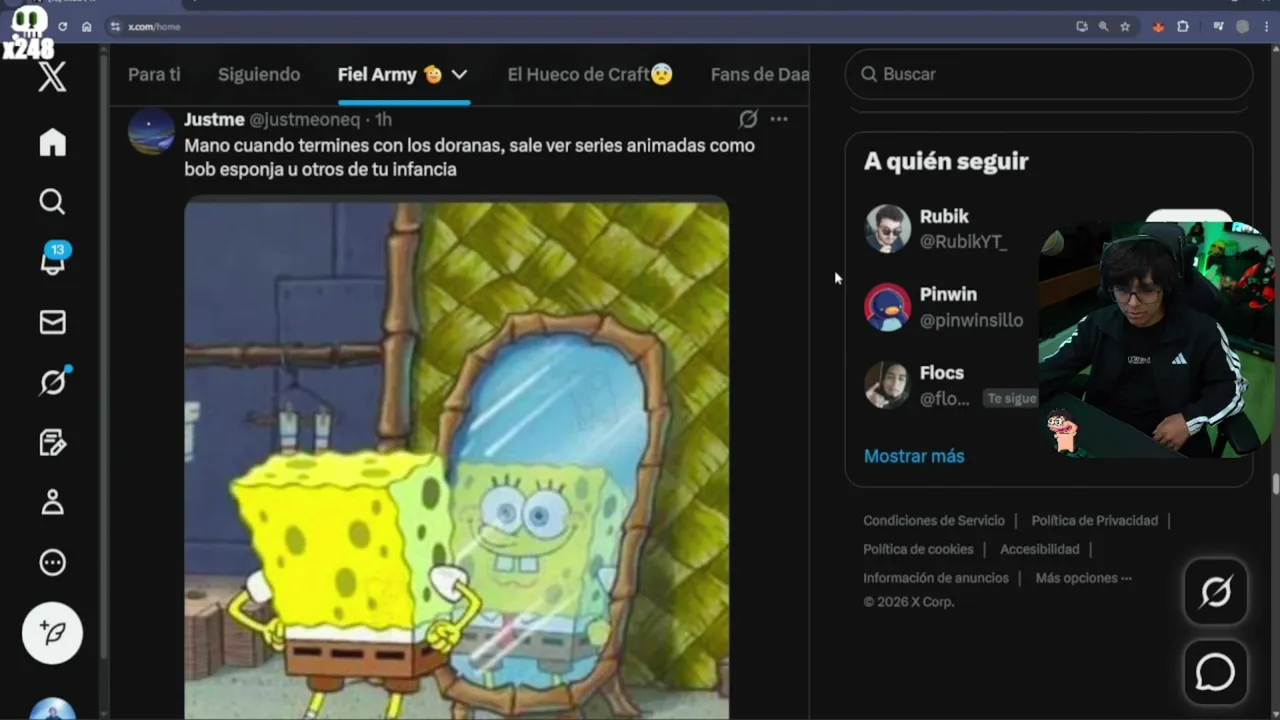Switch to the Siguiendo tab
Screen dimensions: 1280x720
pos(259,74)
